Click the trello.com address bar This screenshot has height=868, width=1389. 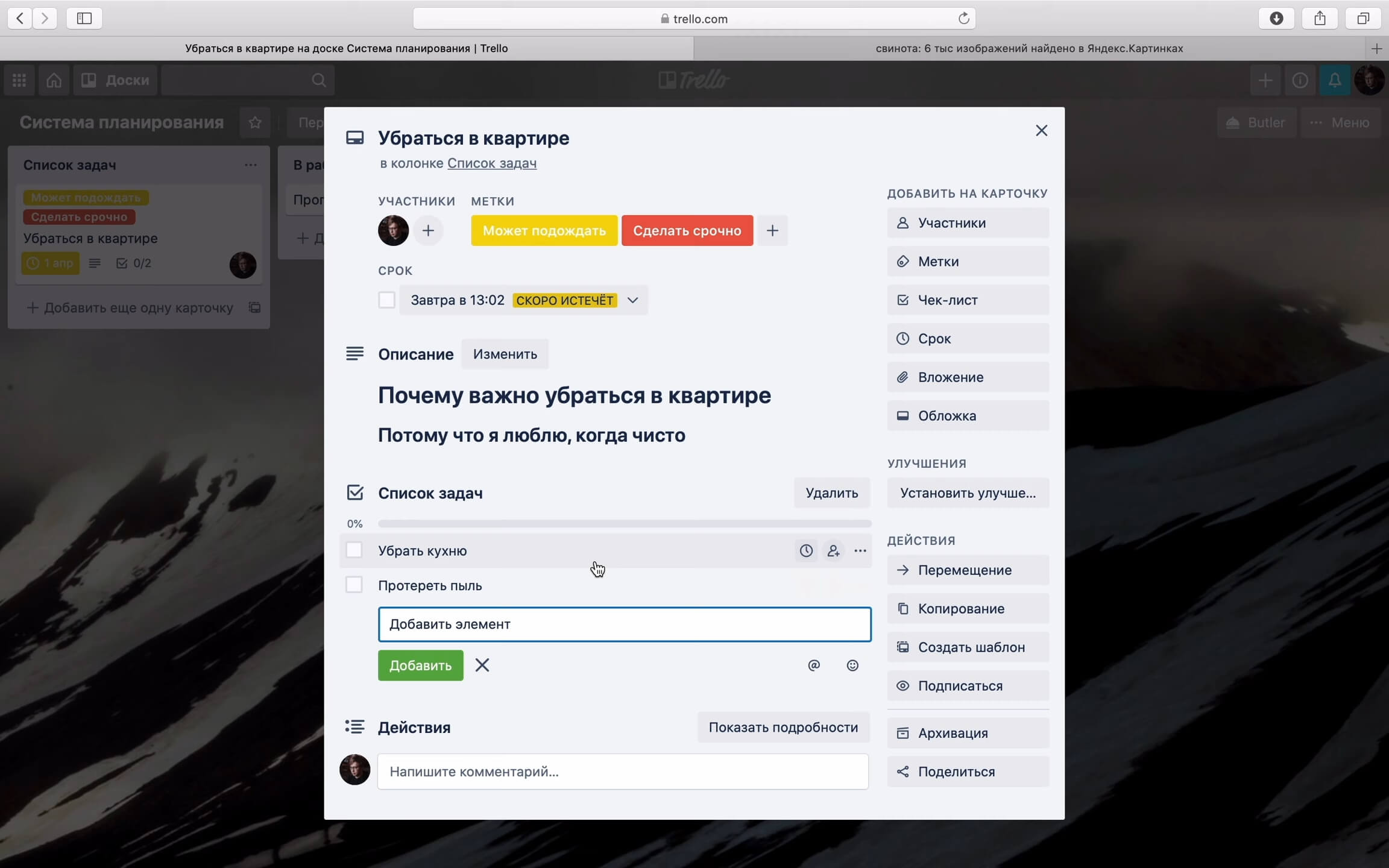tap(694, 19)
